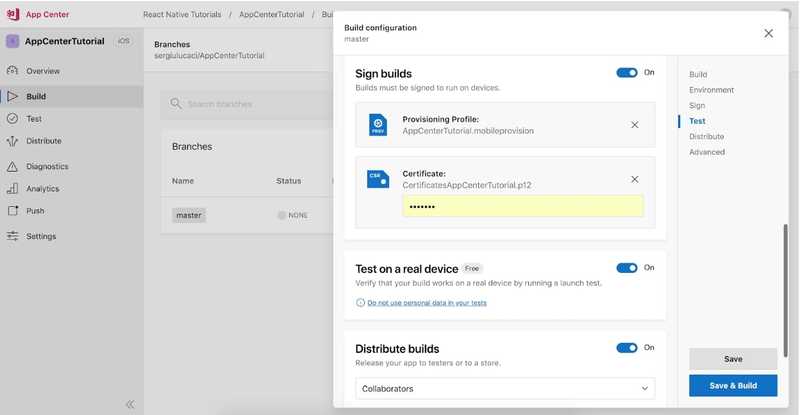800x415 pixels.
Task: Click the provisioning profile file icon
Action: pos(378,125)
